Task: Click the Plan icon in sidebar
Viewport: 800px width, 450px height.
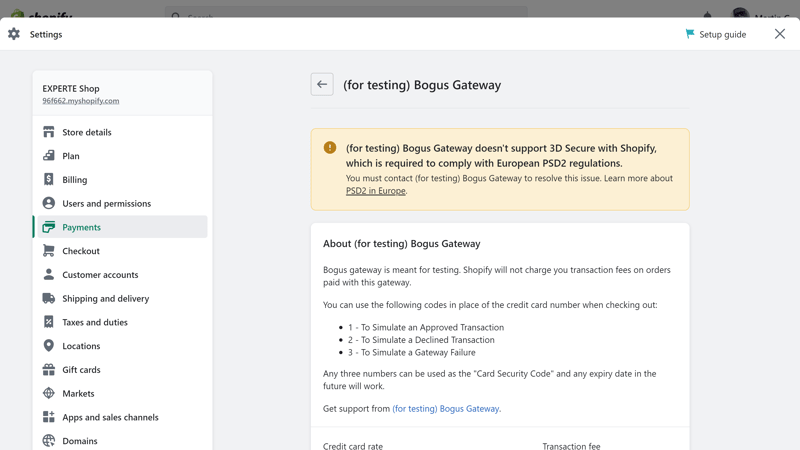Action: pos(48,156)
